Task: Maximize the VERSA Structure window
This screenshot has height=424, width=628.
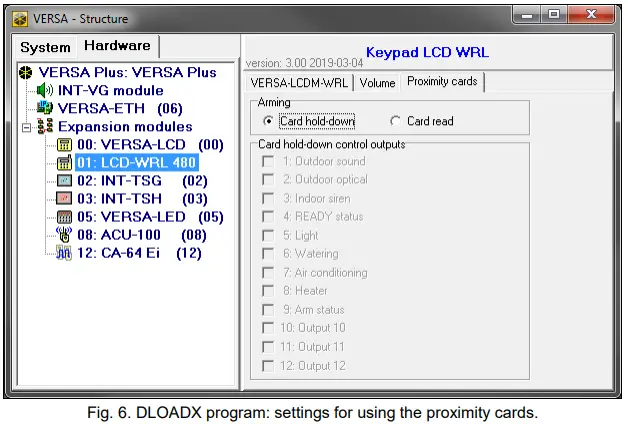Action: click(554, 15)
